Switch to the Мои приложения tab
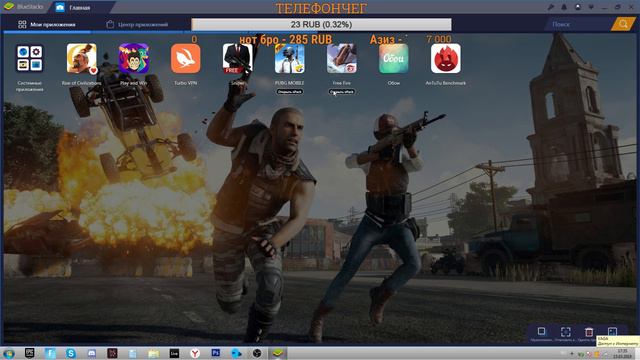This screenshot has width=640, height=360. pyautogui.click(x=47, y=24)
